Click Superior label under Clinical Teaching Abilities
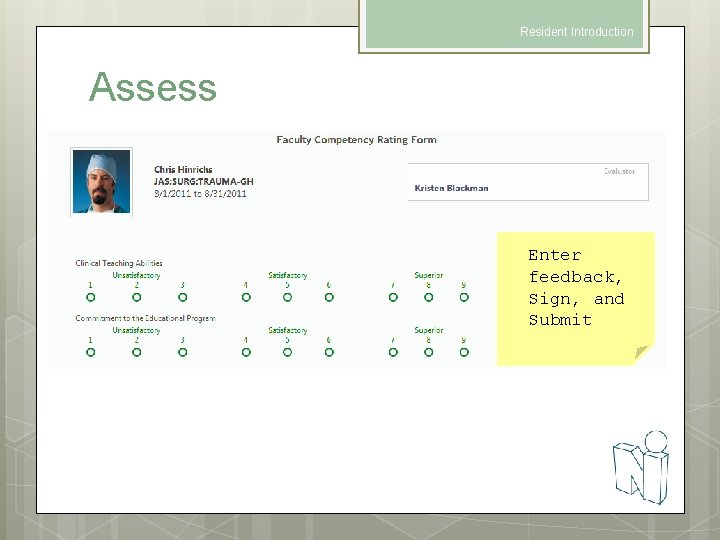Image resolution: width=720 pixels, height=540 pixels. 429,276
